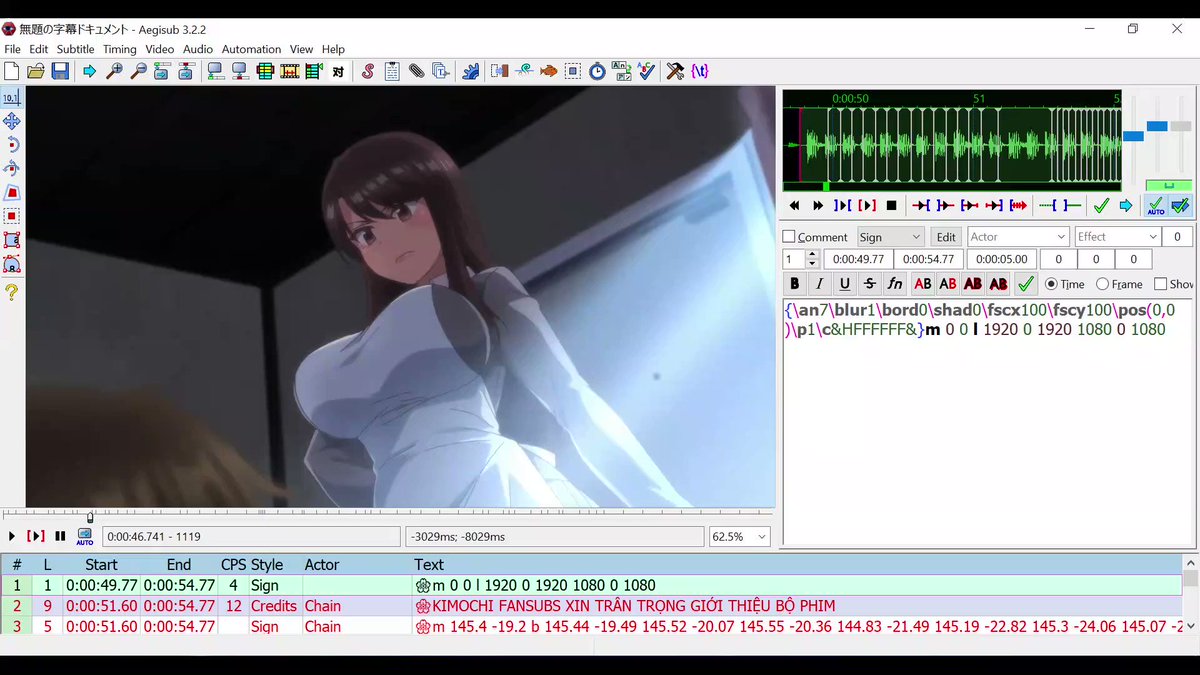This screenshot has height=675, width=1200.
Task: Toggle auto-advance to next line on commit
Action: click(x=1181, y=205)
